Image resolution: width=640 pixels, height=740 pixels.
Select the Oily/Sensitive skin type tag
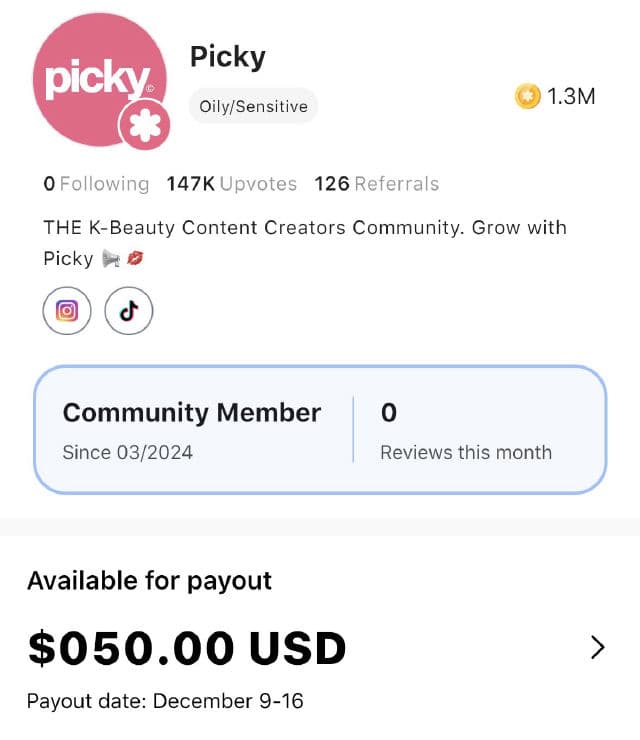click(x=253, y=106)
